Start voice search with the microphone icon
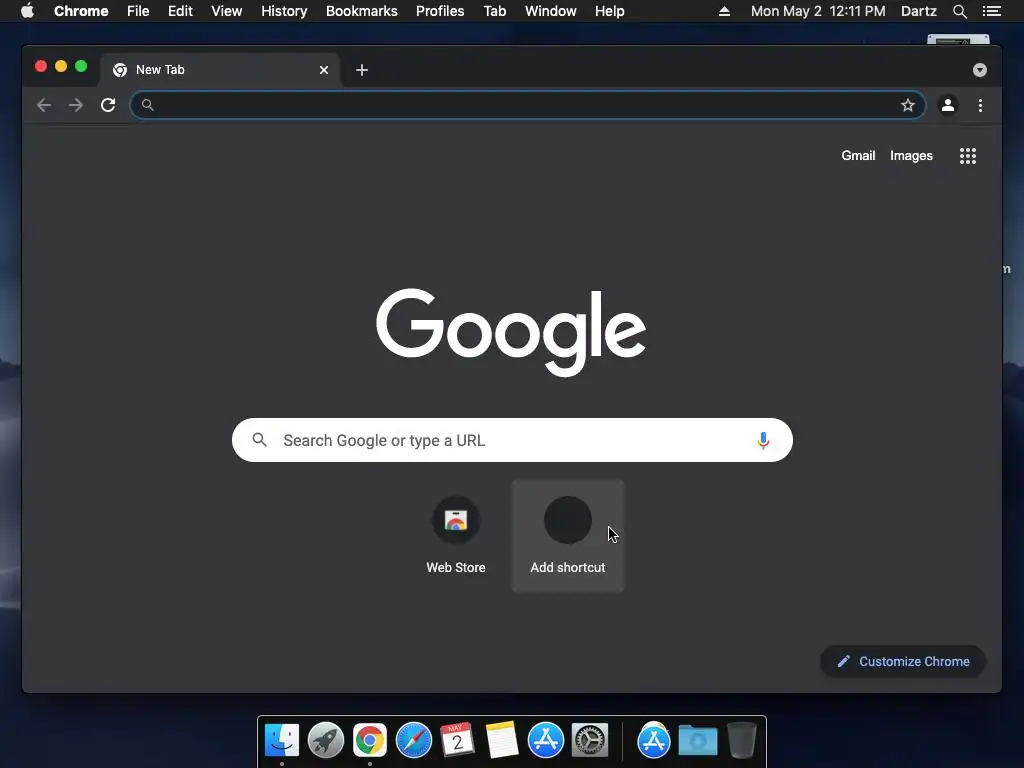Image resolution: width=1024 pixels, height=768 pixels. [763, 440]
